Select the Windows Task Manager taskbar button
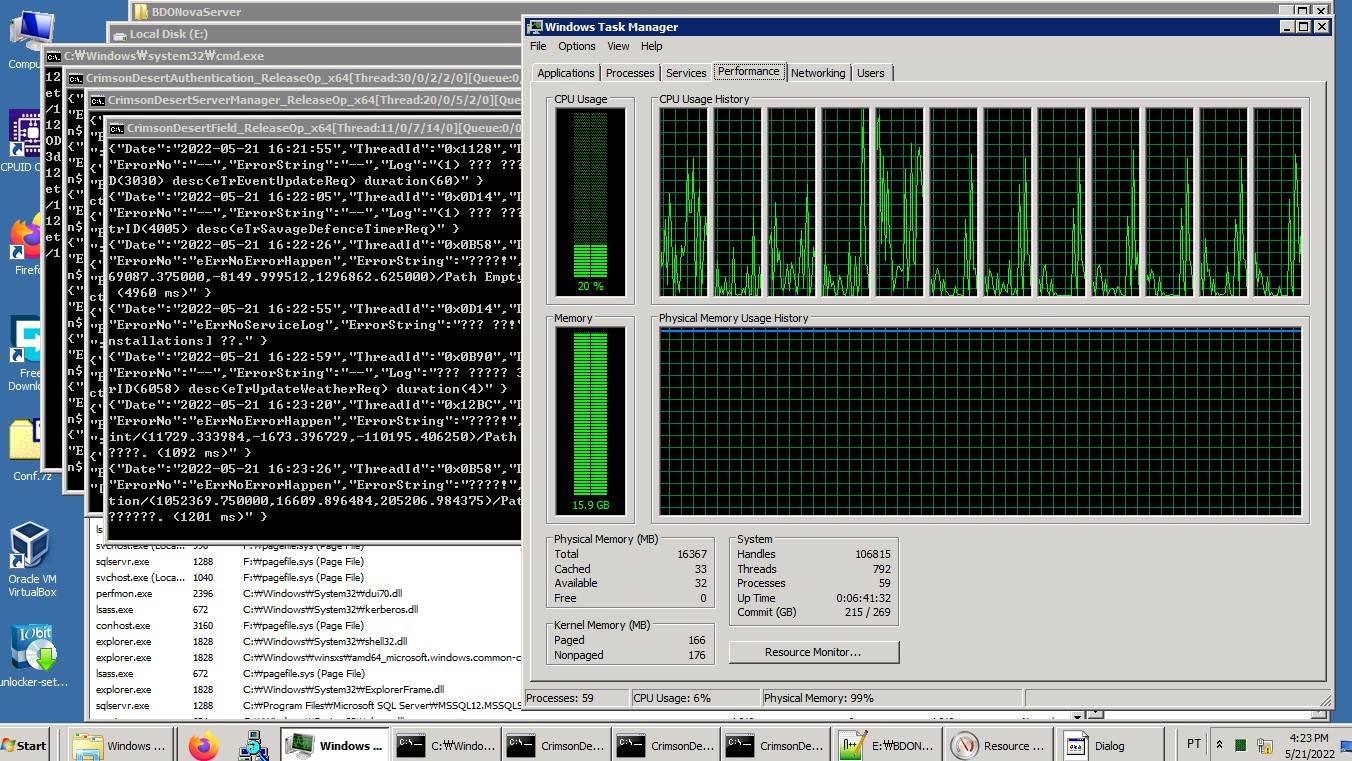1352x761 pixels. click(x=334, y=746)
